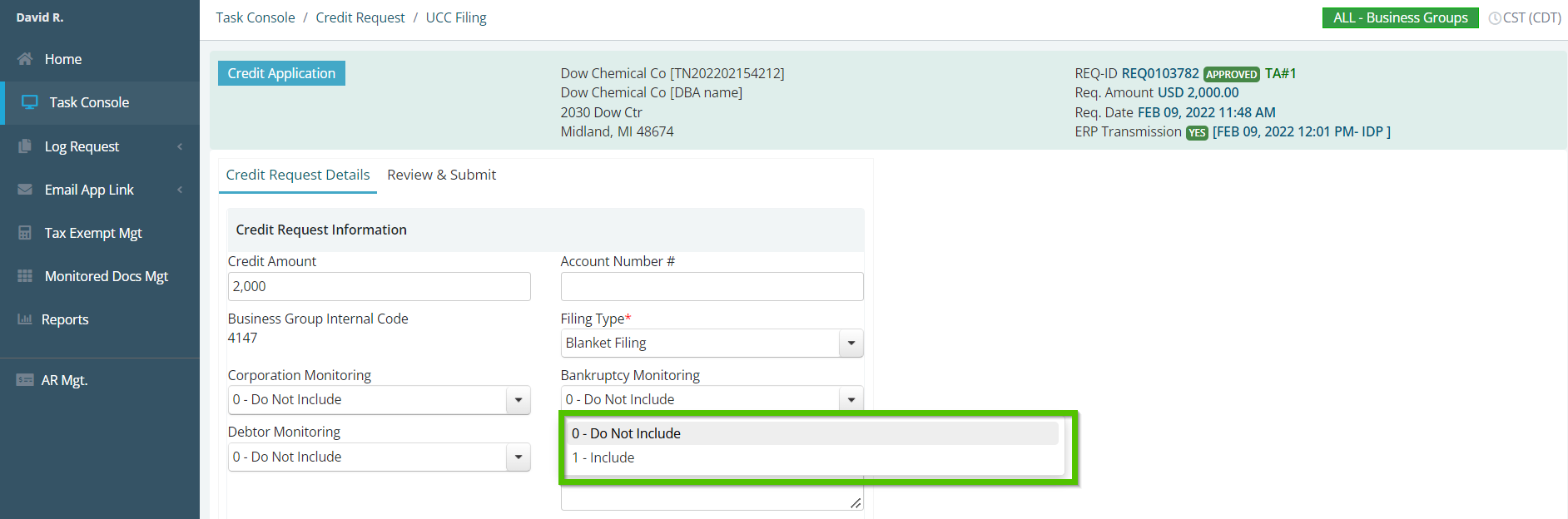Click the Credit Application button

[x=281, y=73]
